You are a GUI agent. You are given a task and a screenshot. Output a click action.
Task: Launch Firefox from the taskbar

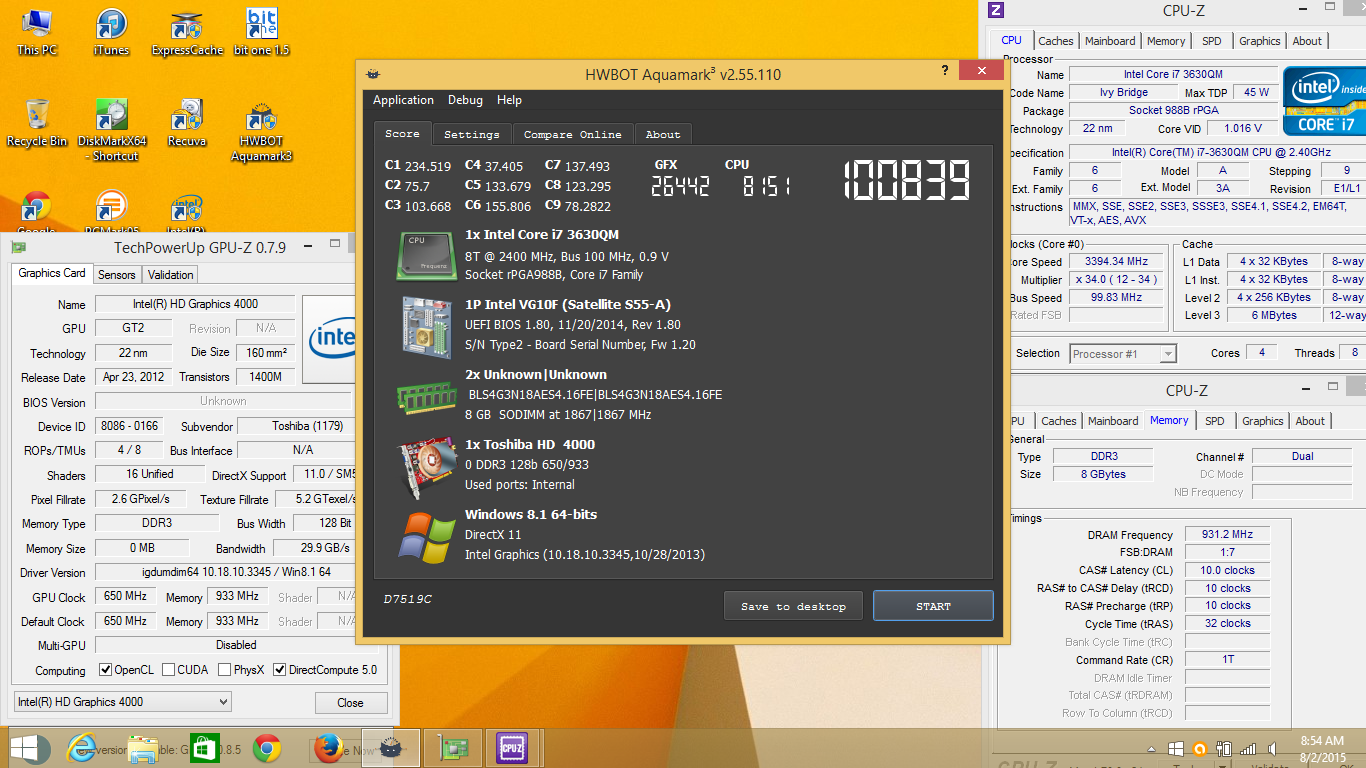pos(327,748)
